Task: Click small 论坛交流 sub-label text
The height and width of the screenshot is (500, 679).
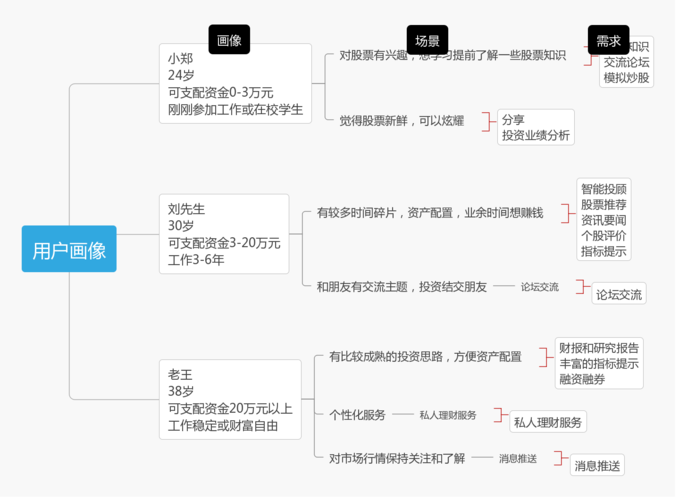Action: [540, 287]
